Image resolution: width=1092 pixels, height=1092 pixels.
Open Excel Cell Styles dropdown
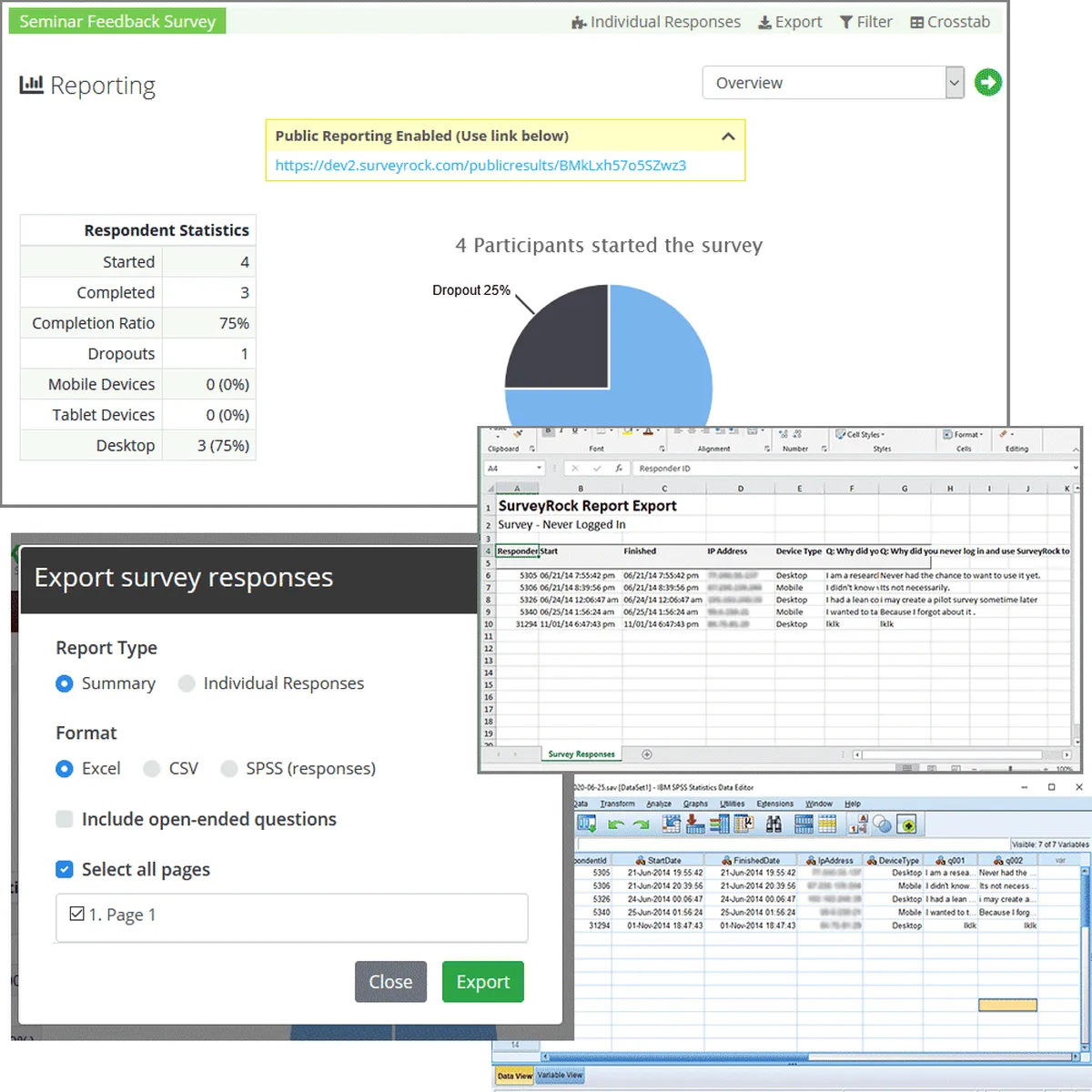click(860, 435)
